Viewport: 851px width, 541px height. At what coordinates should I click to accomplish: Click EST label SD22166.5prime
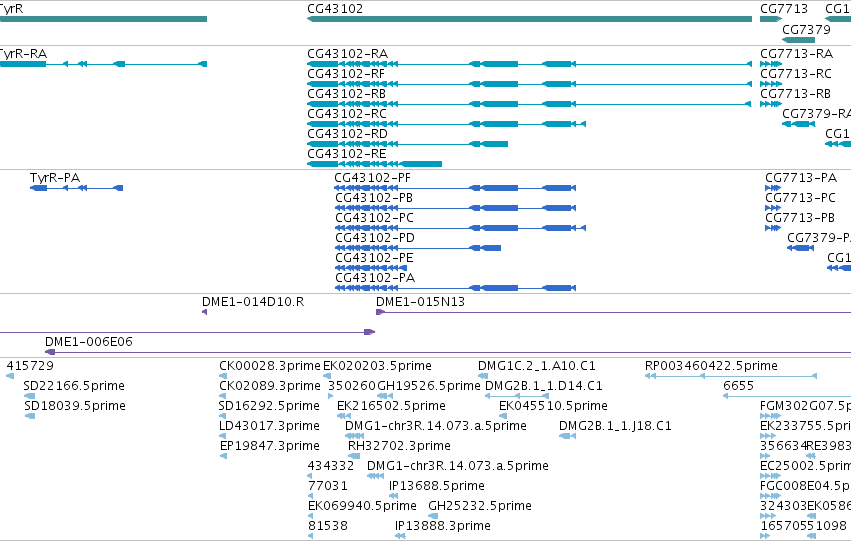coord(74,386)
